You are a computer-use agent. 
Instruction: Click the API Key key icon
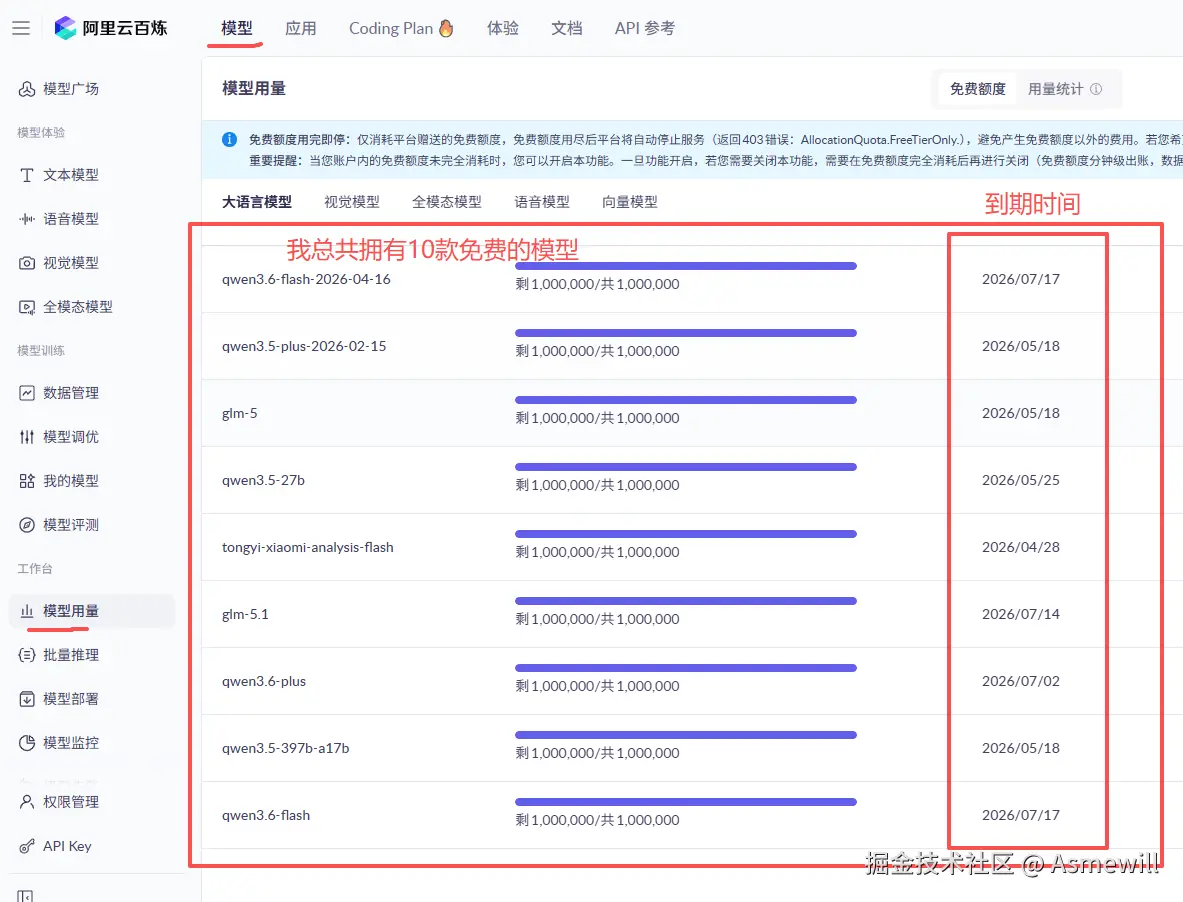coord(26,846)
